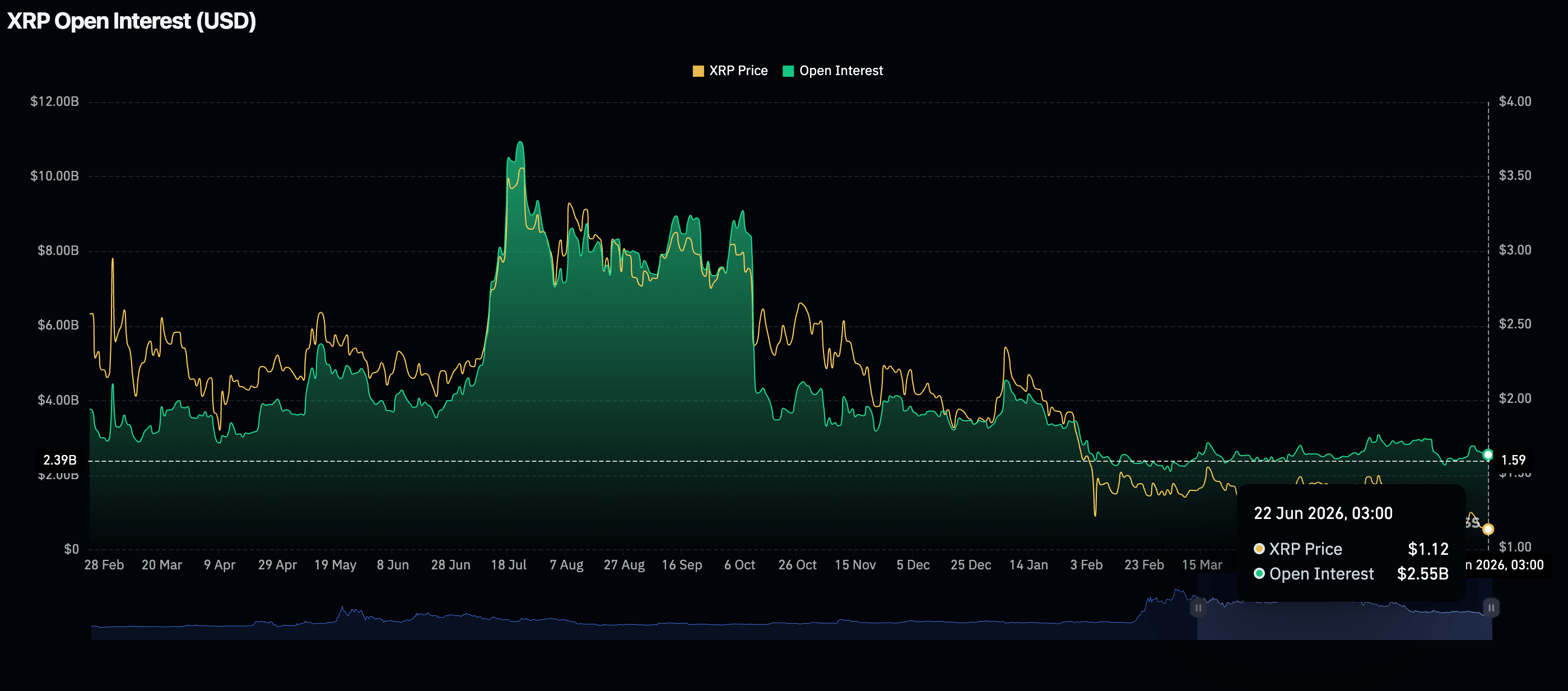Click the 29 Apr date label
Image resolution: width=1568 pixels, height=691 pixels.
(277, 565)
